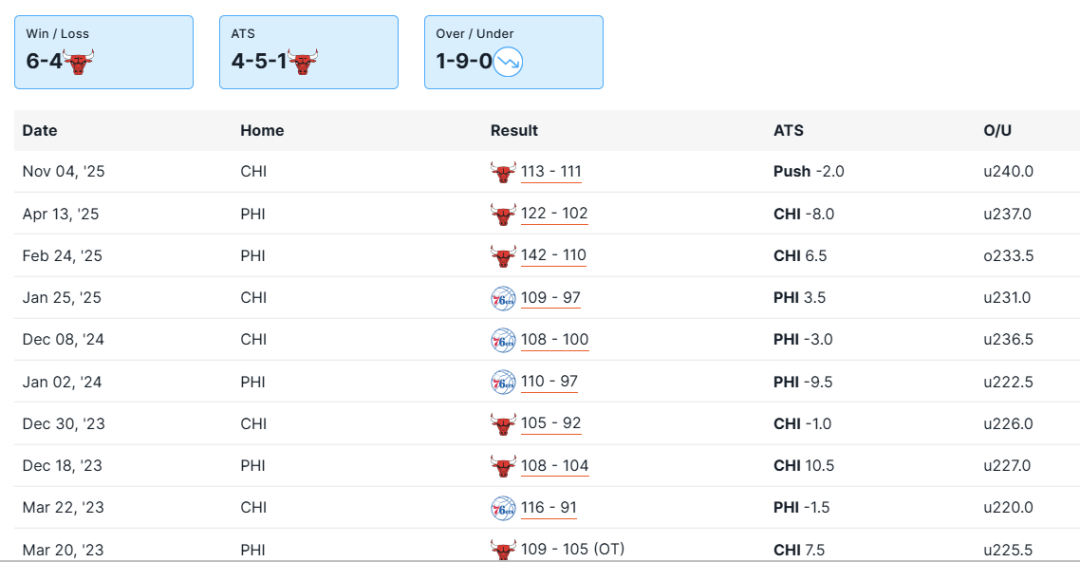
Task: Select the Over / Under summary card
Action: click(514, 52)
